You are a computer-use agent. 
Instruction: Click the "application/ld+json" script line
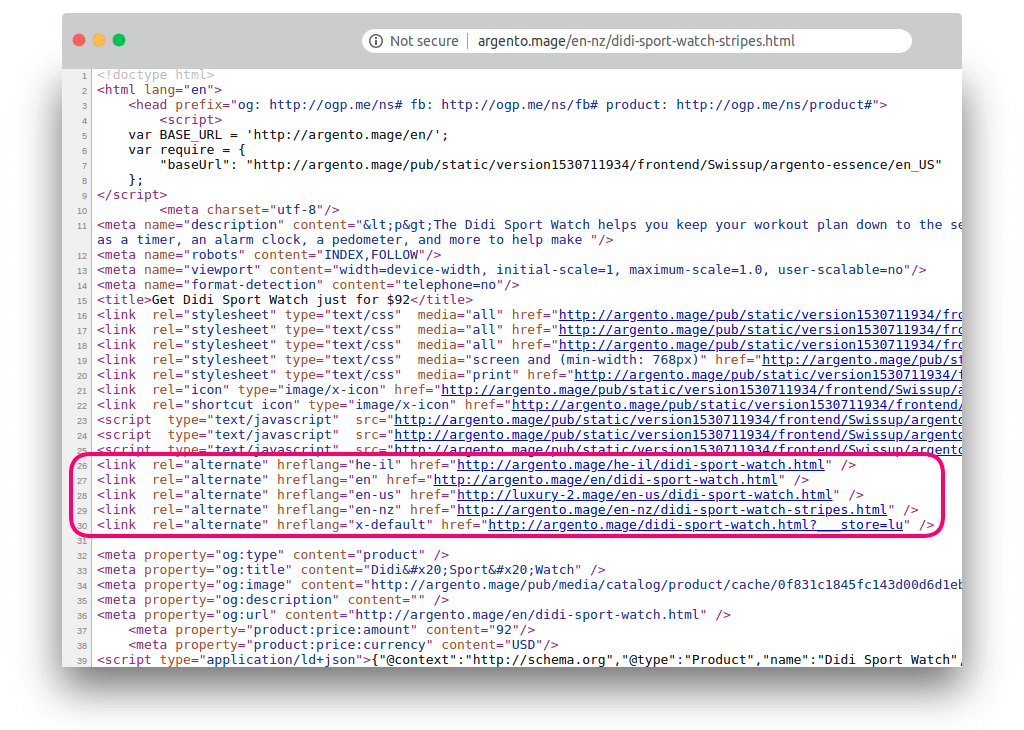529,660
